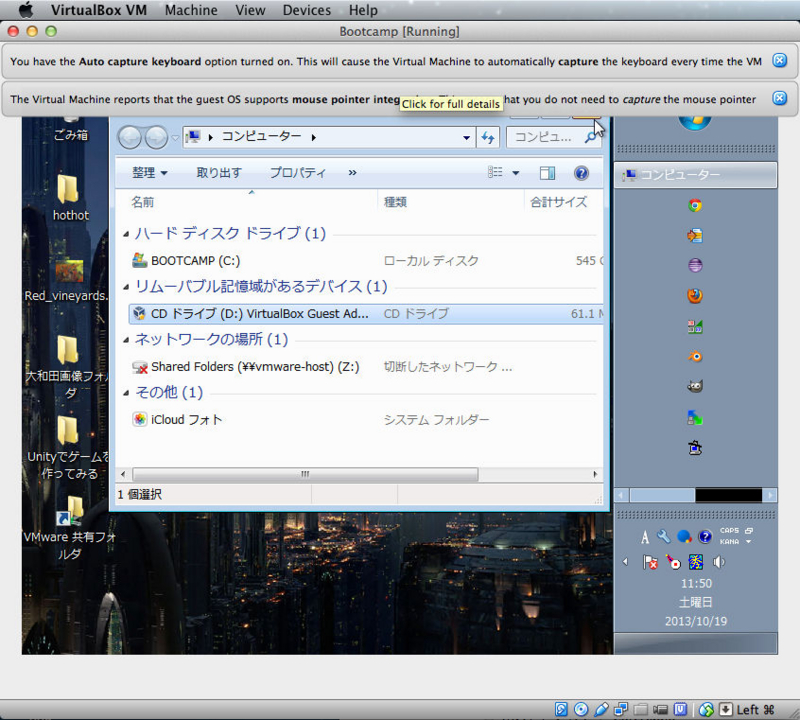
Task: Open the Action Center flag tray icon
Action: pyautogui.click(x=649, y=561)
